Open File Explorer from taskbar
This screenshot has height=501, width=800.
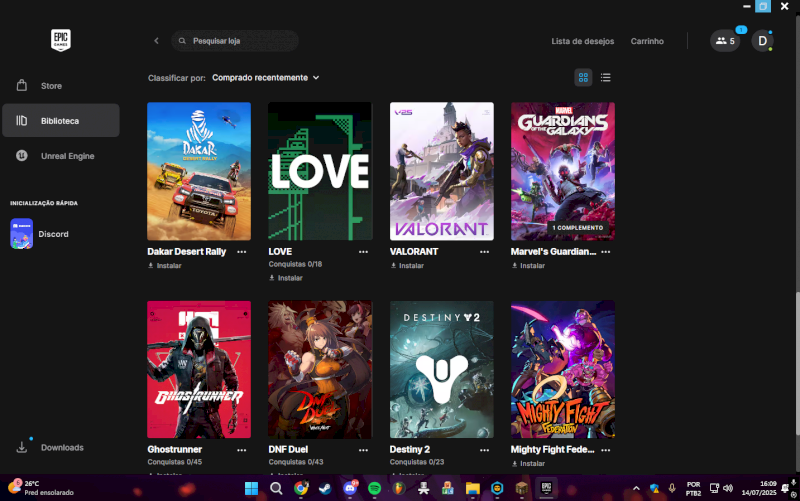pyautogui.click(x=472, y=488)
